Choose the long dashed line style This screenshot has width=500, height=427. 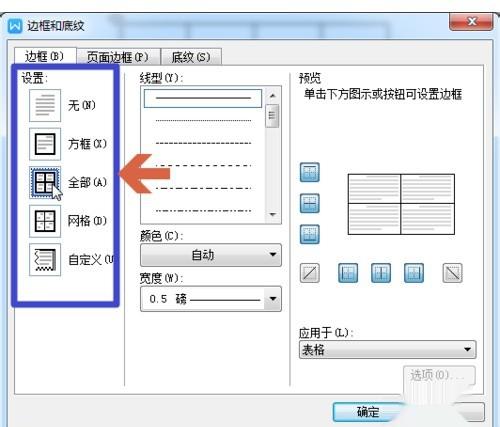tap(203, 166)
